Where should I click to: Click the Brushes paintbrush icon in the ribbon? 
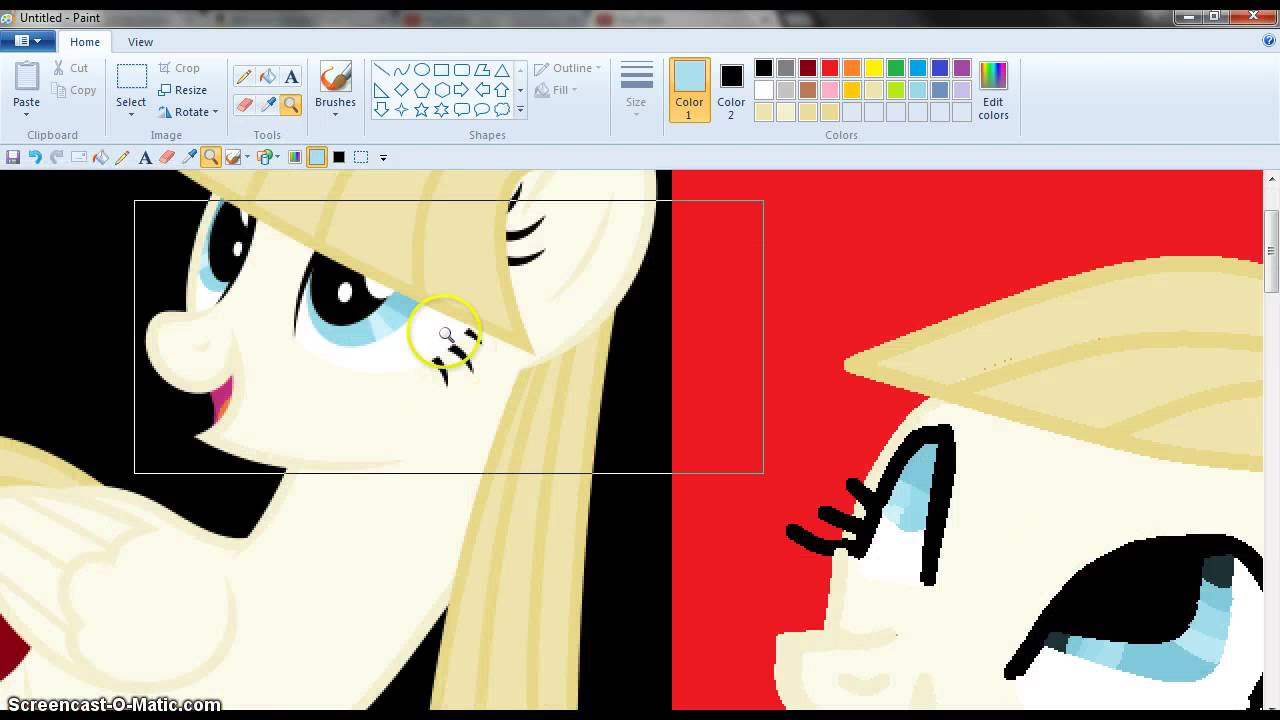click(335, 77)
